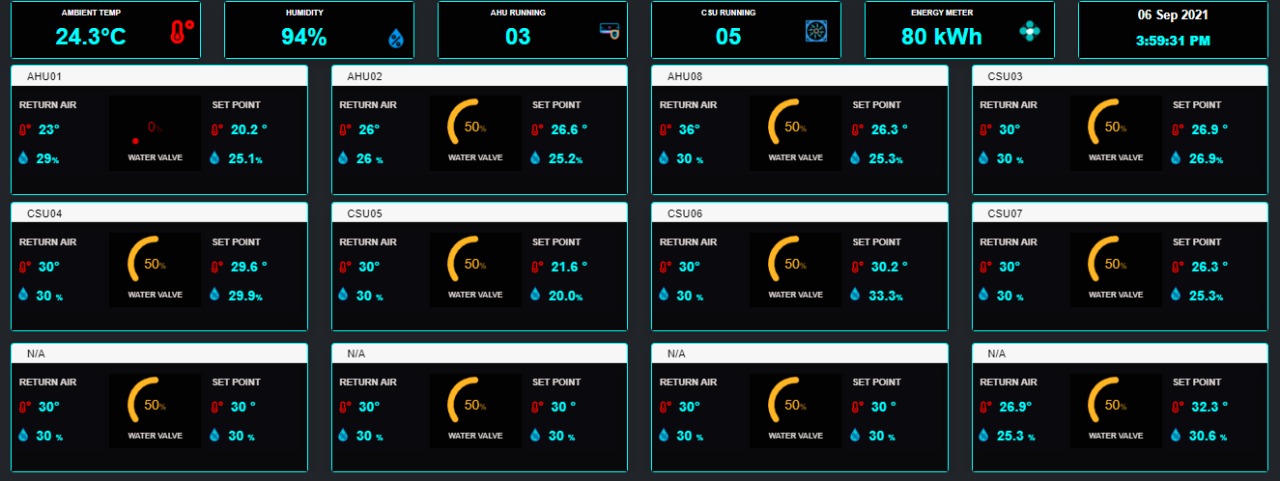Click the 06 Sep 2021 date display
Viewport: 1280px width, 481px height.
pyautogui.click(x=1173, y=16)
